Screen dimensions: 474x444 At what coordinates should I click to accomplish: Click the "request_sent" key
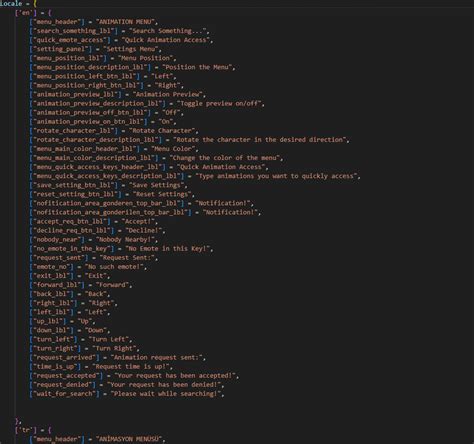[58, 258]
